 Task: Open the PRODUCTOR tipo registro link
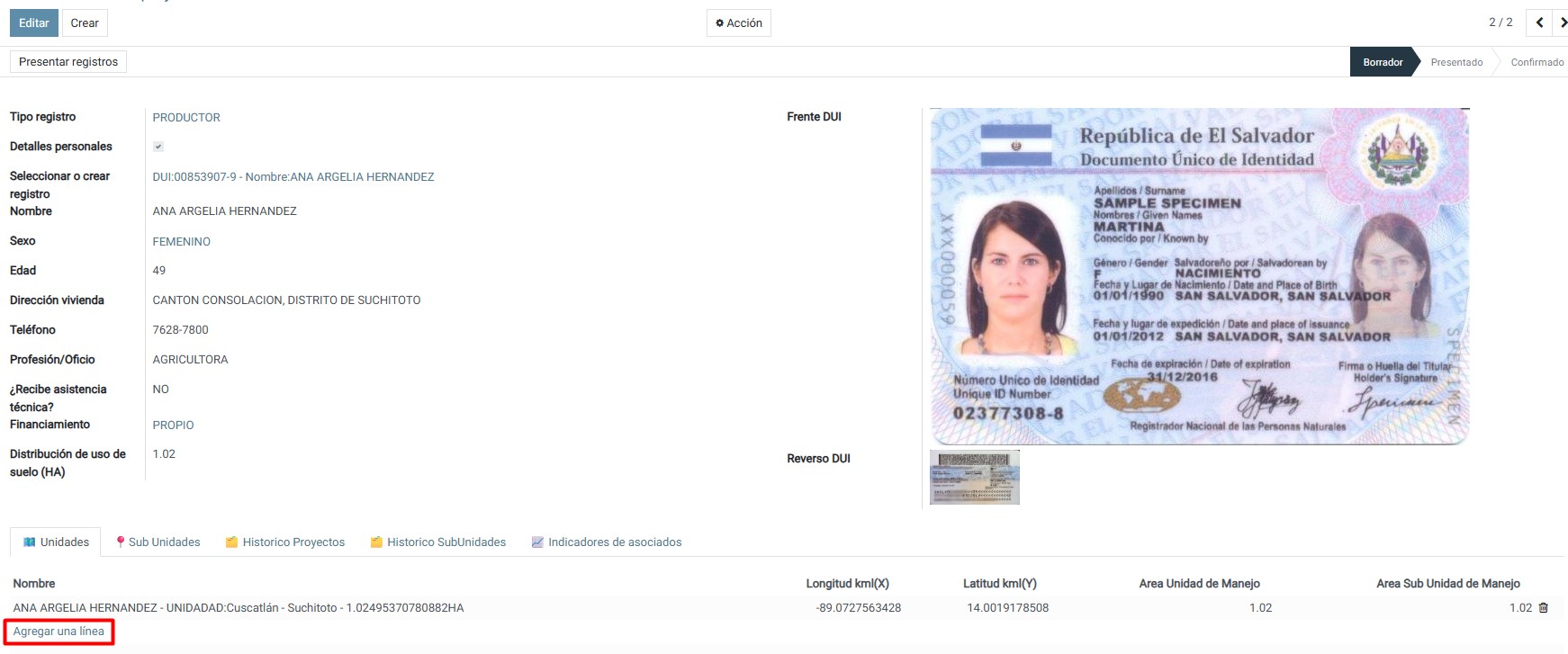pyautogui.click(x=186, y=118)
